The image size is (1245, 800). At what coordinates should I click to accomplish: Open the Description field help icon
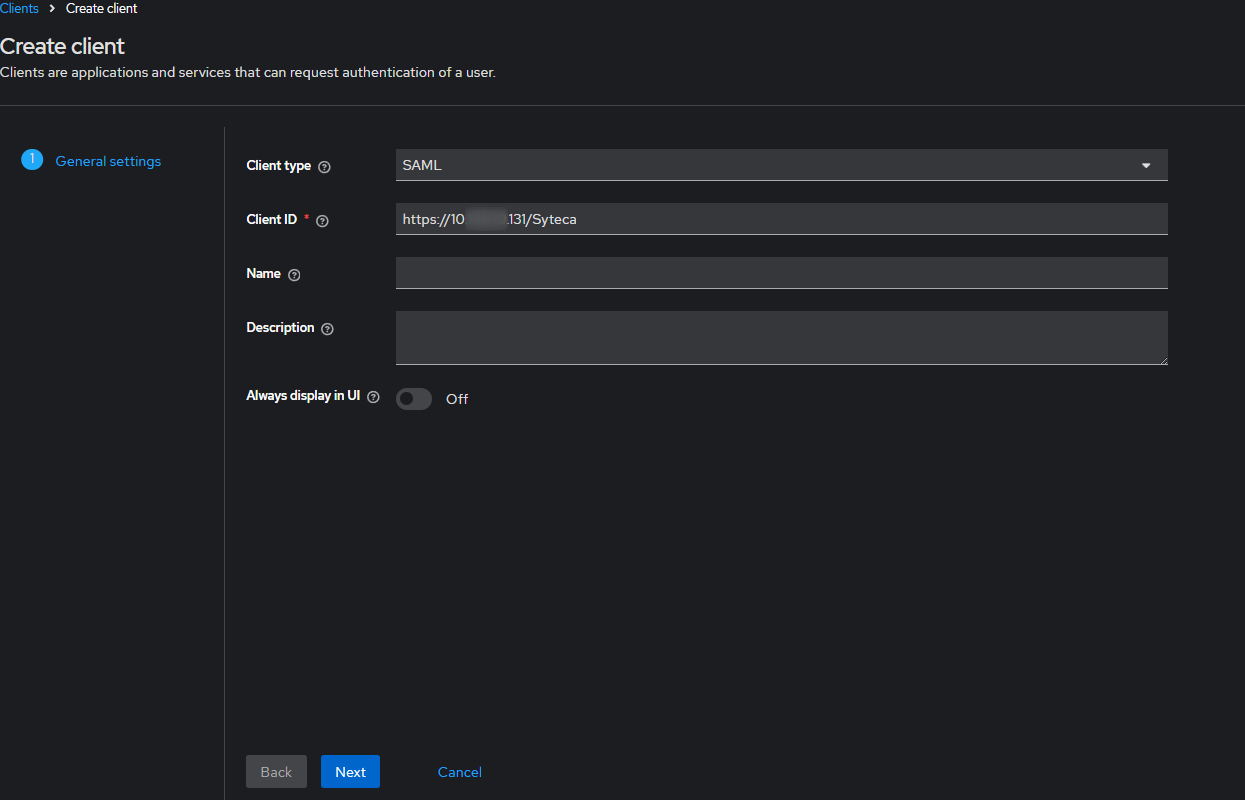[327, 329]
